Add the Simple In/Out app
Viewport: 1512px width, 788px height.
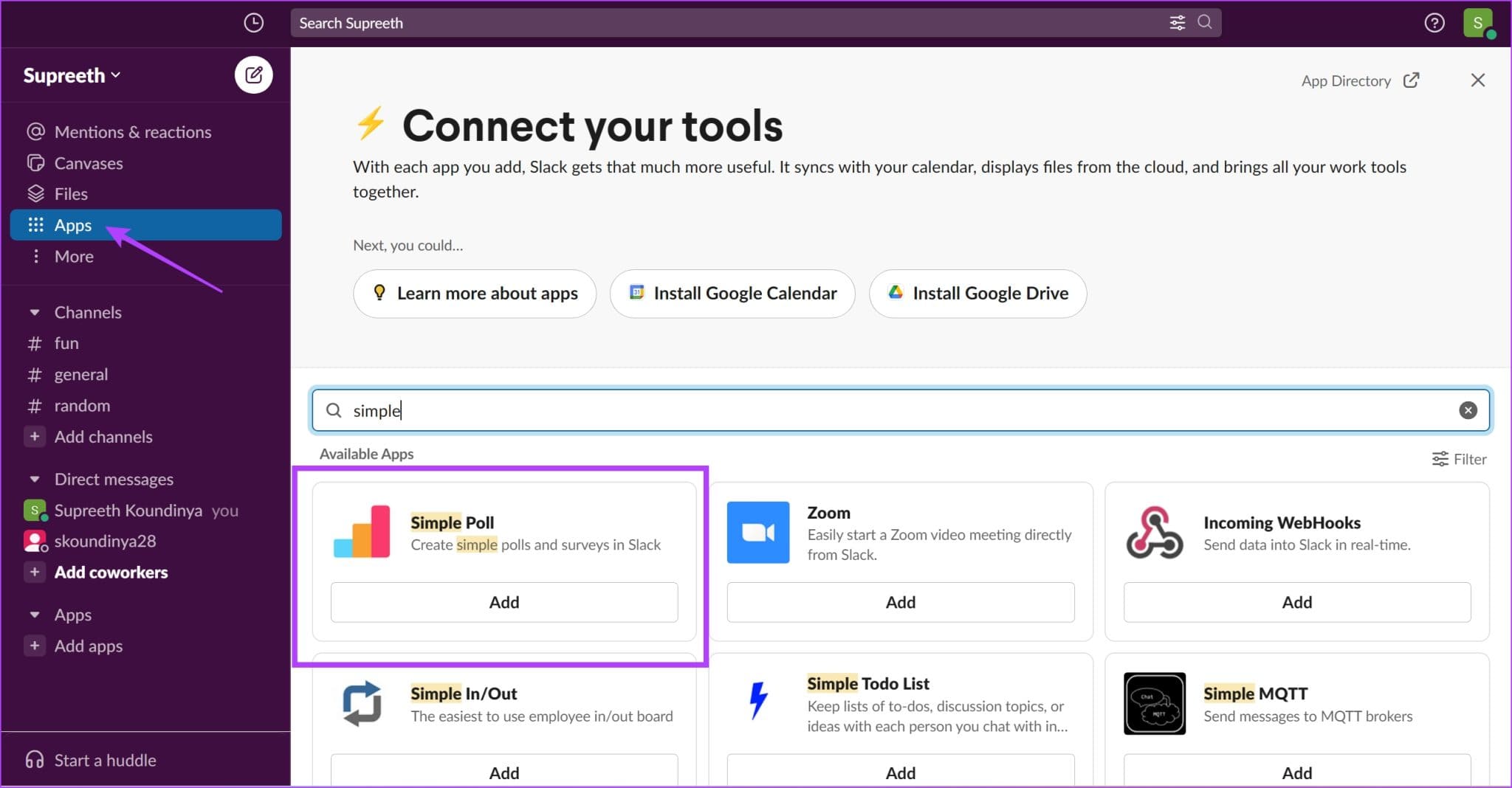pos(504,771)
